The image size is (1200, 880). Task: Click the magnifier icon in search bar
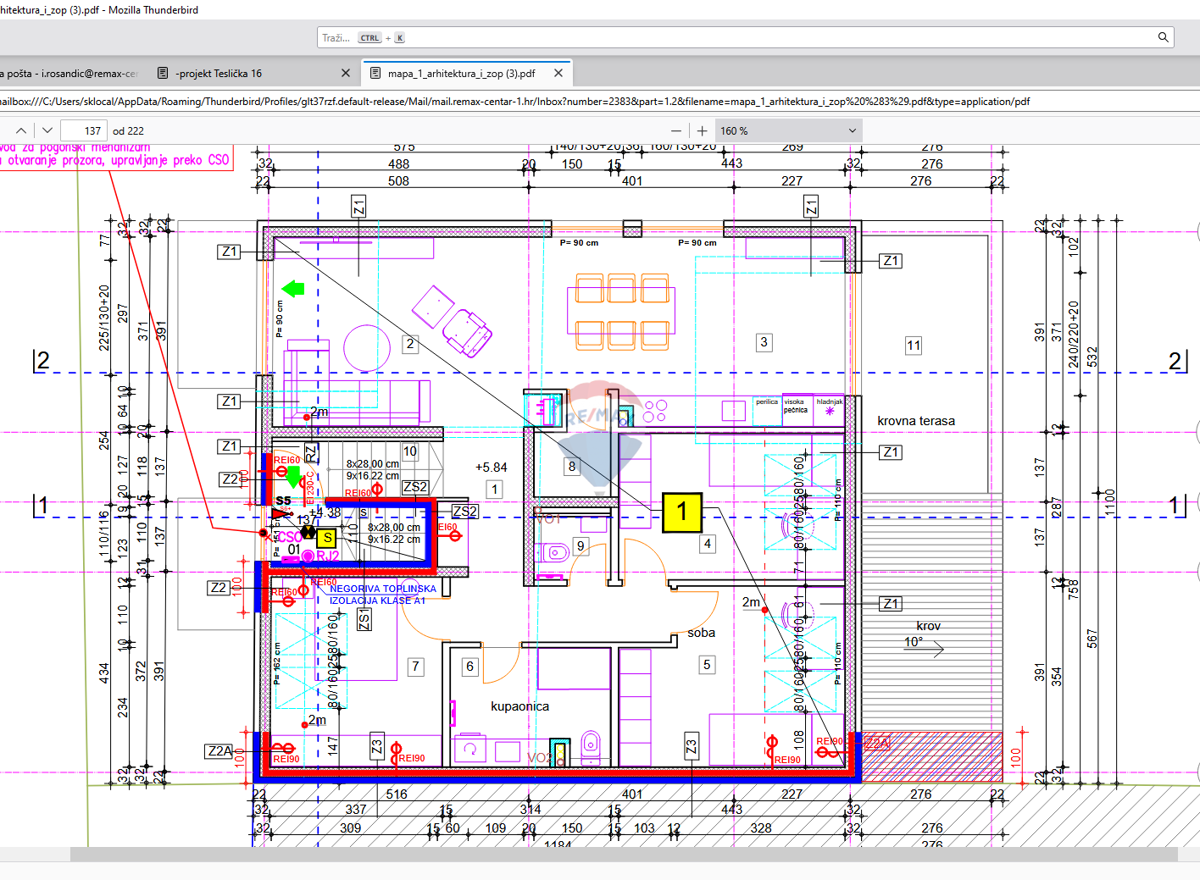coord(1164,37)
